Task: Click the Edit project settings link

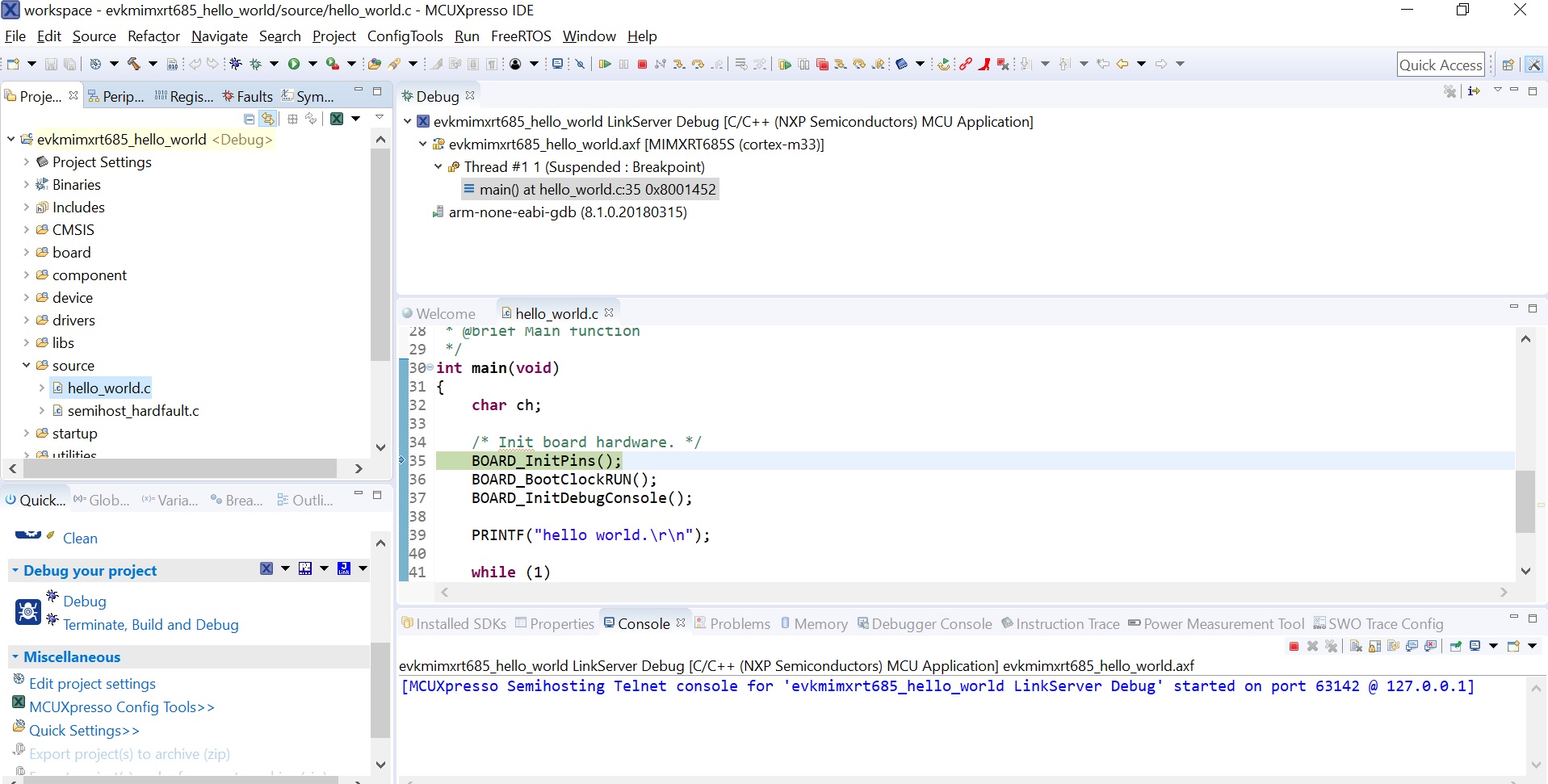Action: [x=92, y=684]
